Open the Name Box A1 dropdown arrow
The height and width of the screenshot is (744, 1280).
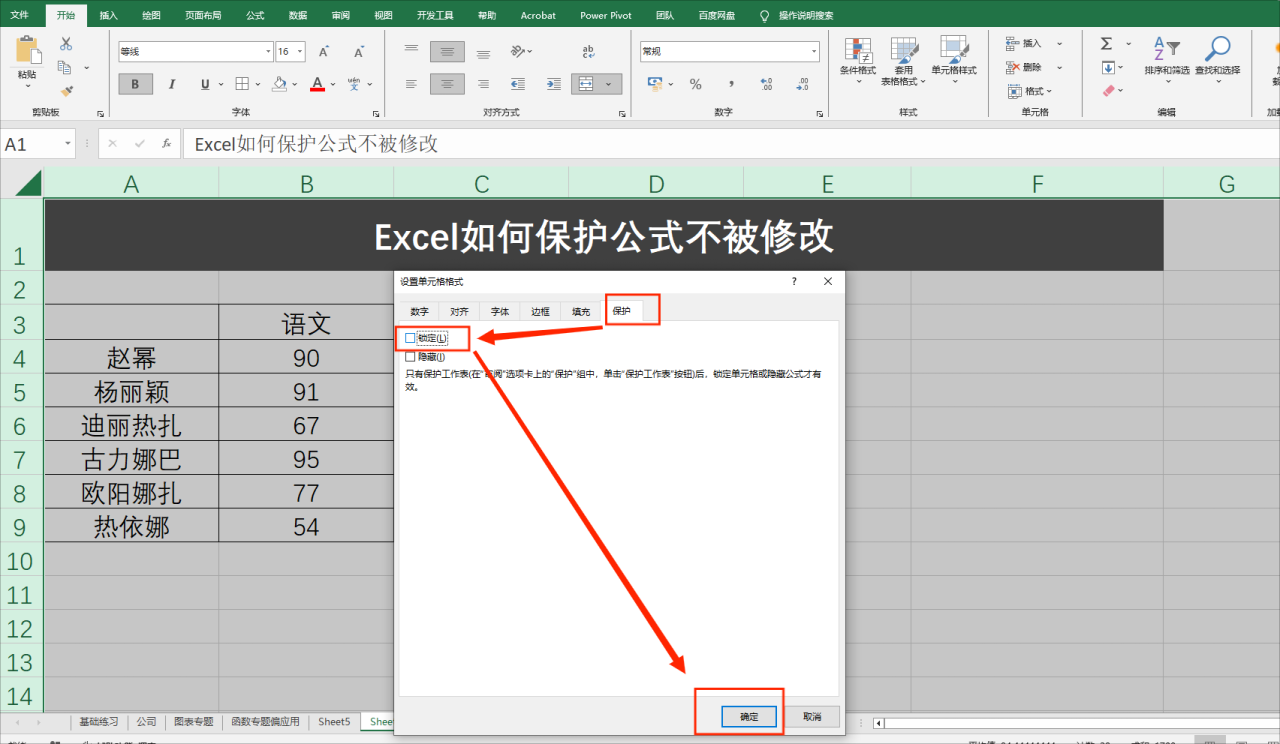point(68,144)
